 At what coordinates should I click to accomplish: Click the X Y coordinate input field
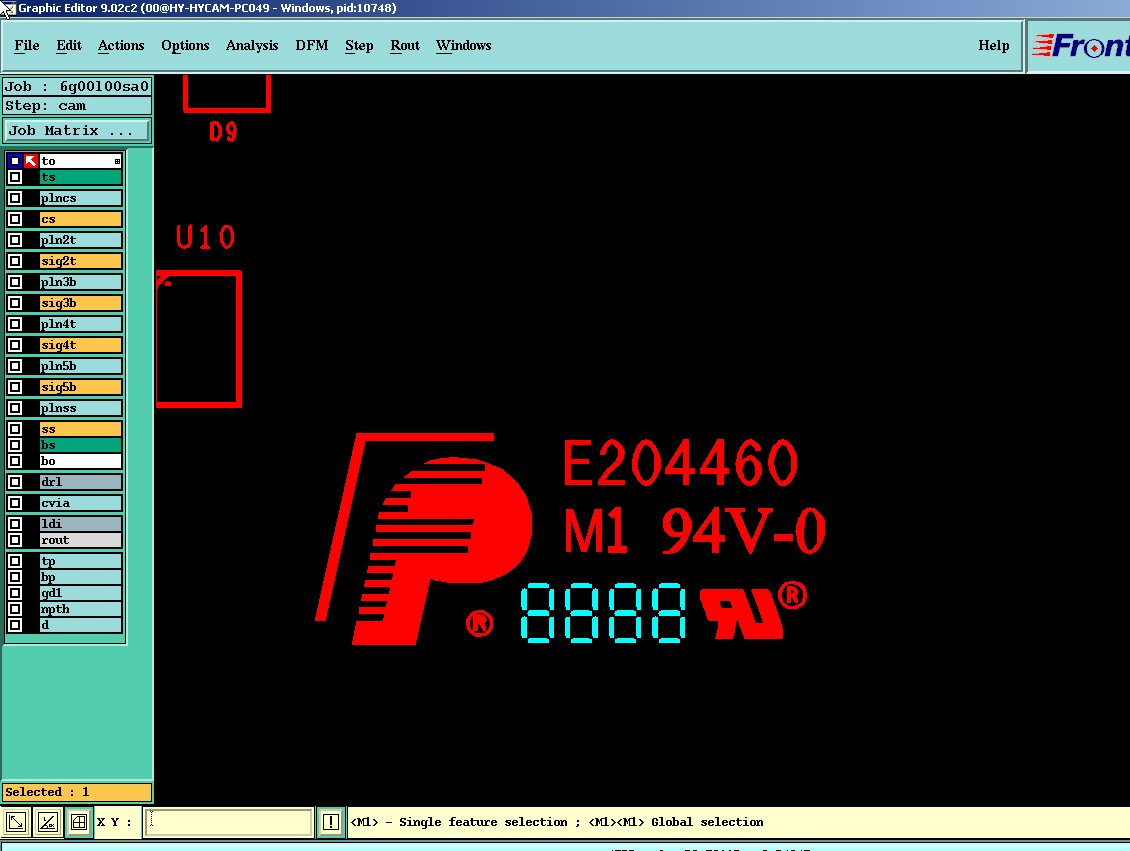pos(228,821)
